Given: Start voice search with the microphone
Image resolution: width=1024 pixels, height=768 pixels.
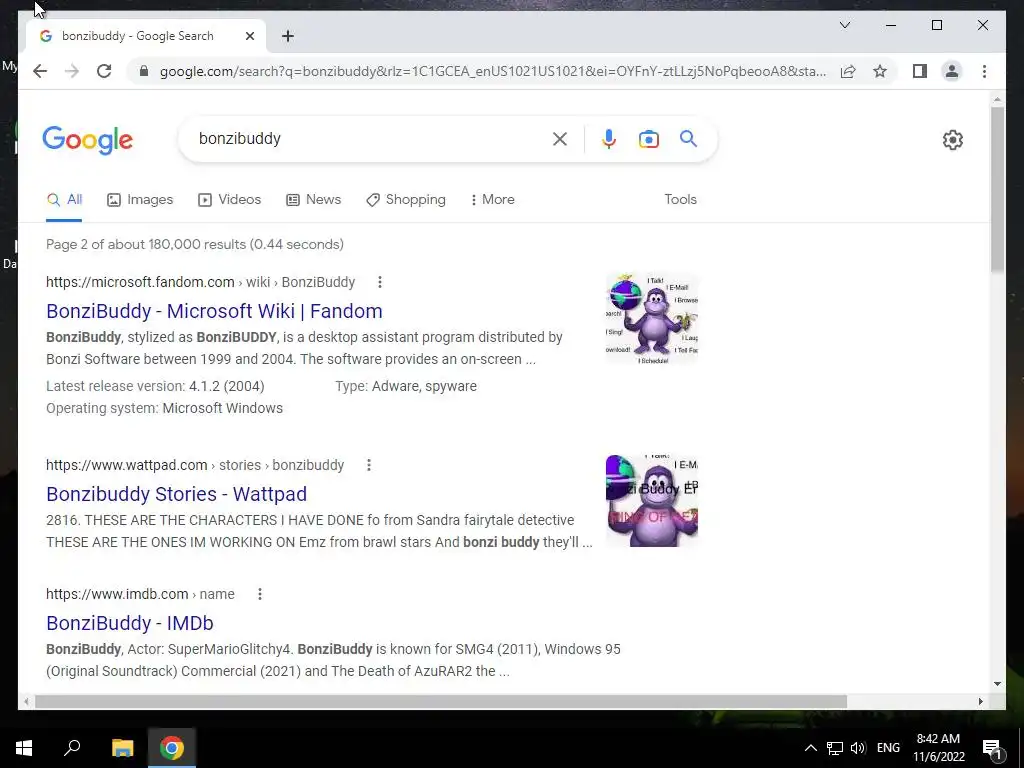Looking at the screenshot, I should [609, 139].
